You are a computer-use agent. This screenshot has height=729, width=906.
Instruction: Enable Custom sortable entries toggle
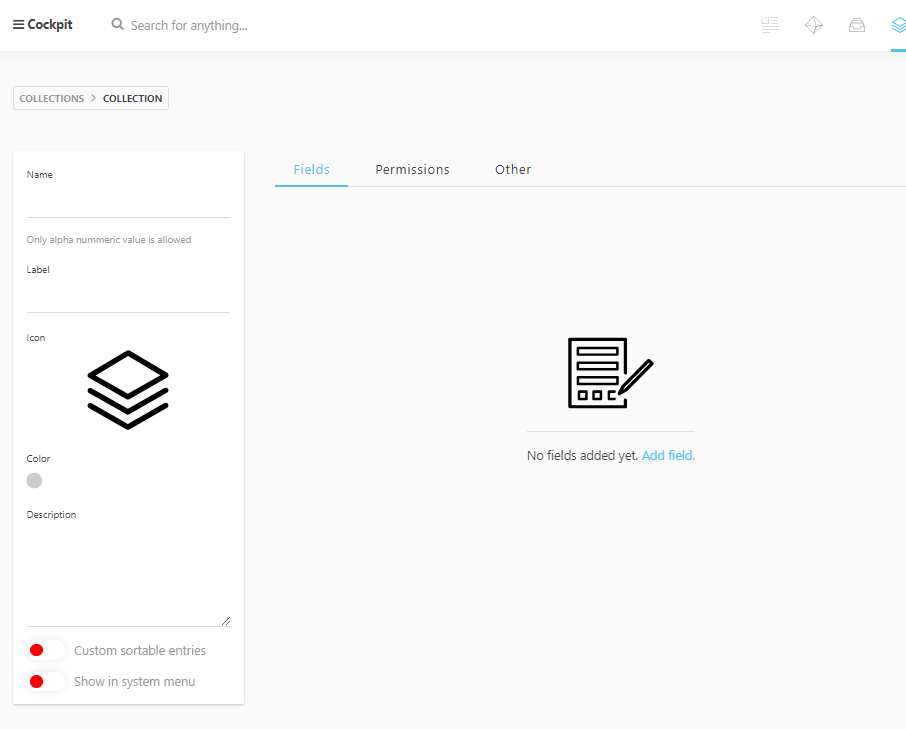pos(46,650)
